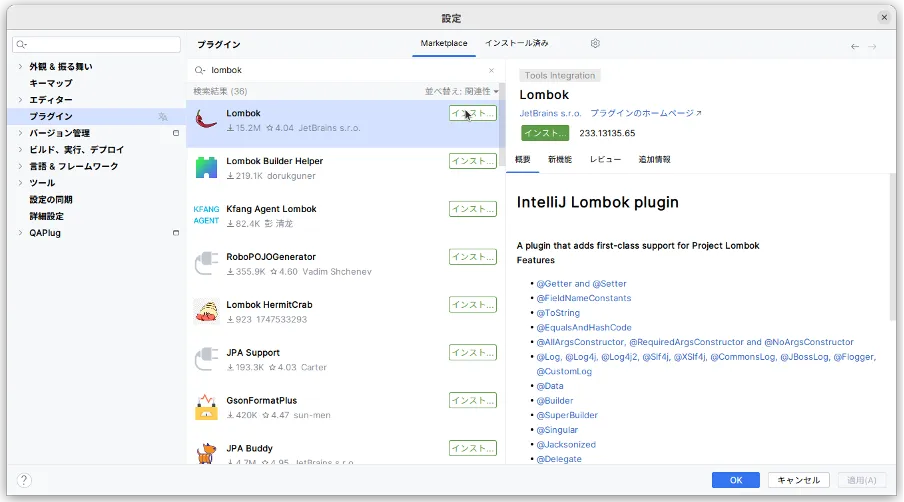Open the 追加情報 tab

tap(654, 160)
